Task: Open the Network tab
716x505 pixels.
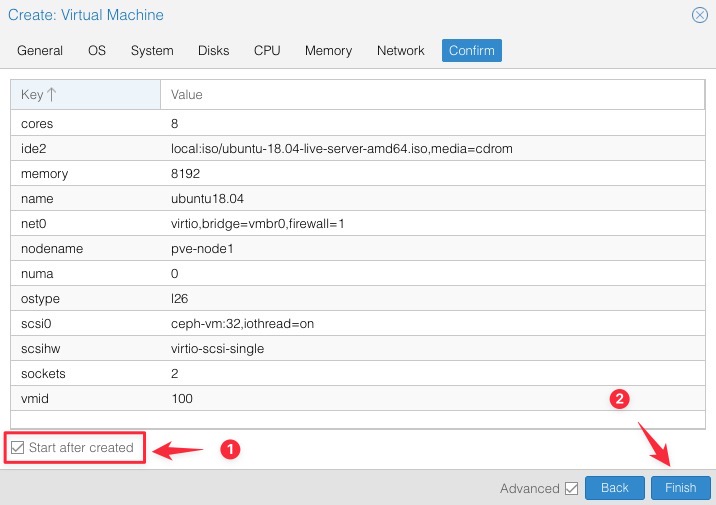Action: point(400,50)
